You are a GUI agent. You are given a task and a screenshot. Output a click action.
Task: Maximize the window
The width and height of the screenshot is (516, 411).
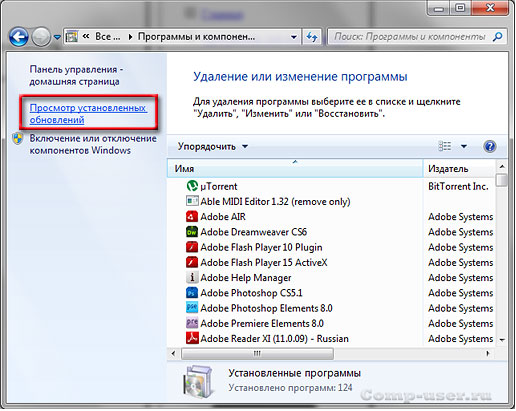click(x=461, y=8)
